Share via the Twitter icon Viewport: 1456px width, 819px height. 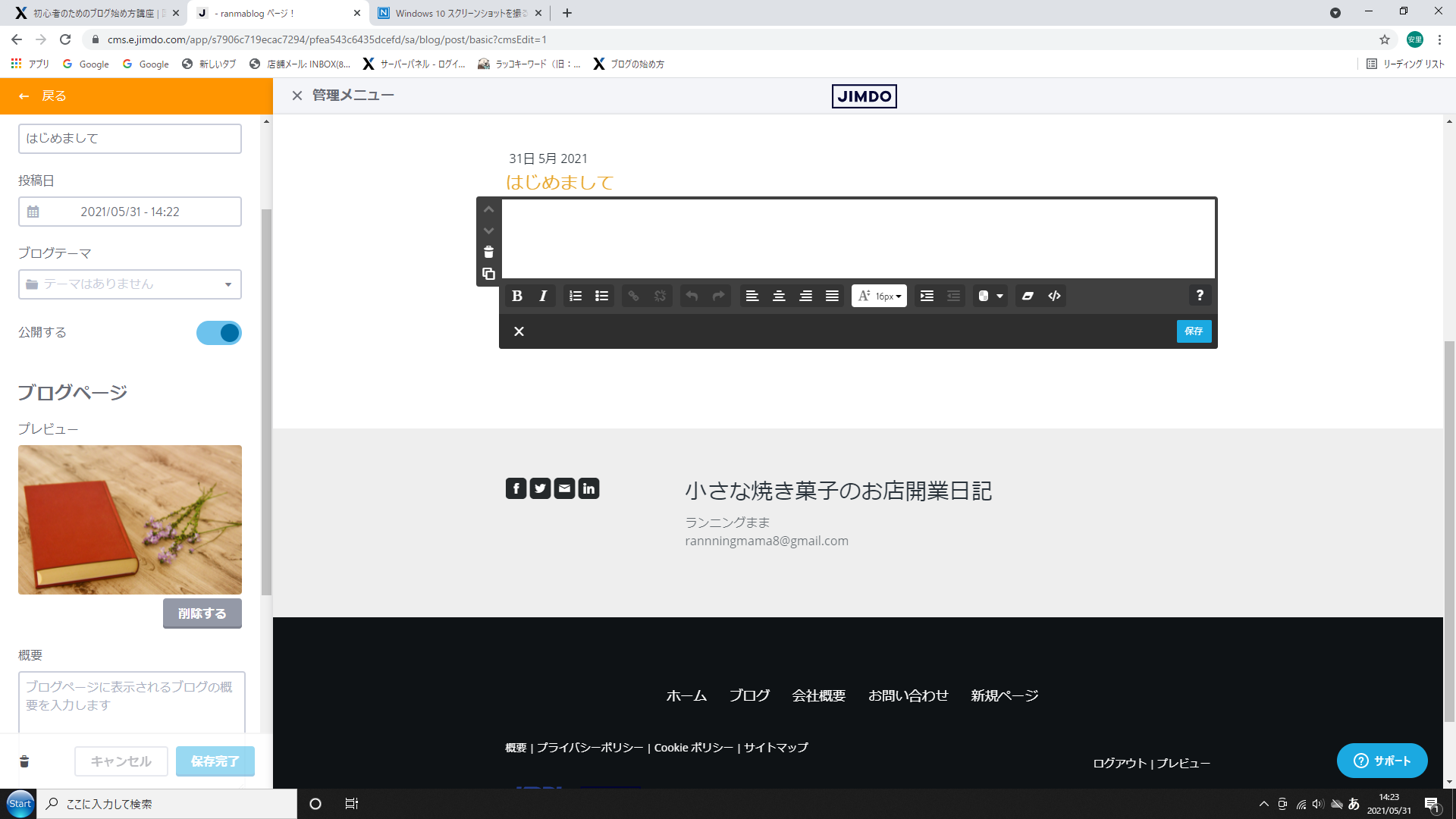tap(540, 488)
